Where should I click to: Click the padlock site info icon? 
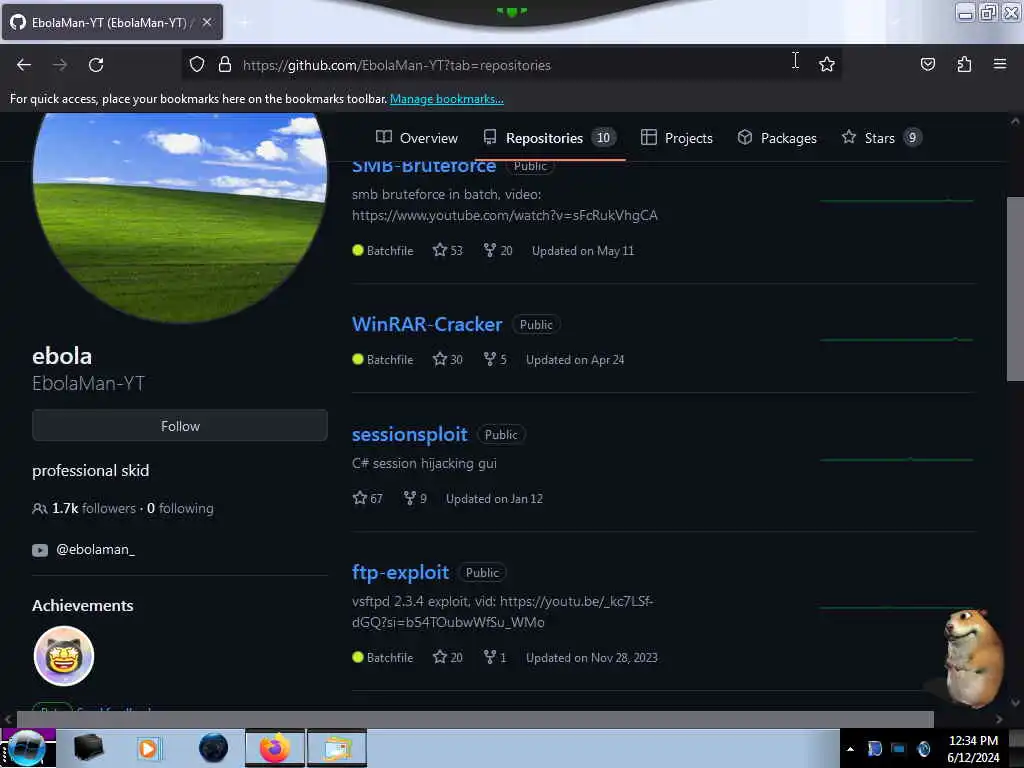tap(225, 65)
